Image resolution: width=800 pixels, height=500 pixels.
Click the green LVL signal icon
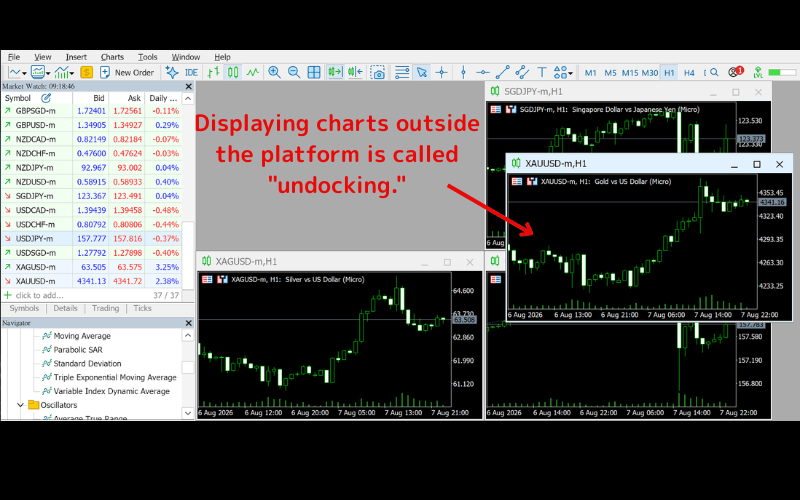(758, 72)
